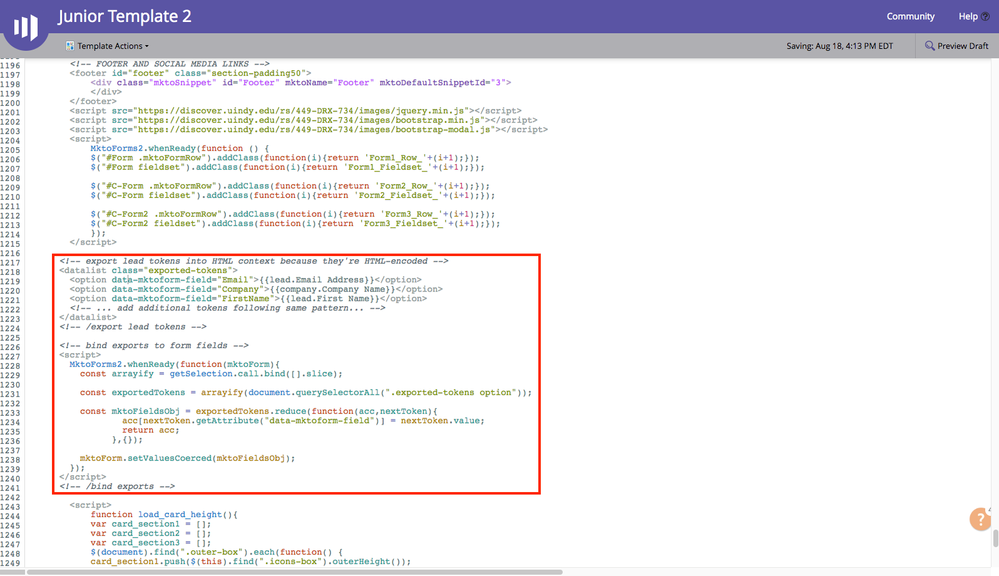
Task: Click the 'const mktoFieldsObj = exportedTokens.reduce' line
Action: tap(259, 412)
